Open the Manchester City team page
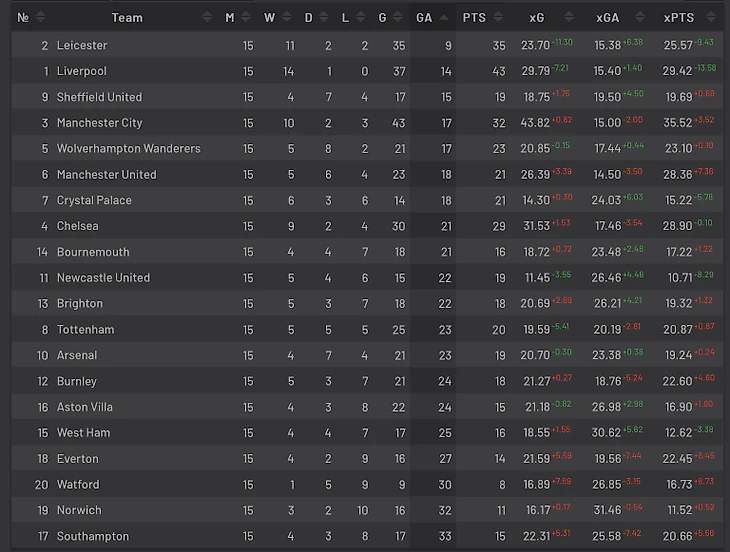Screen dimensions: 730x552 click(x=100, y=123)
